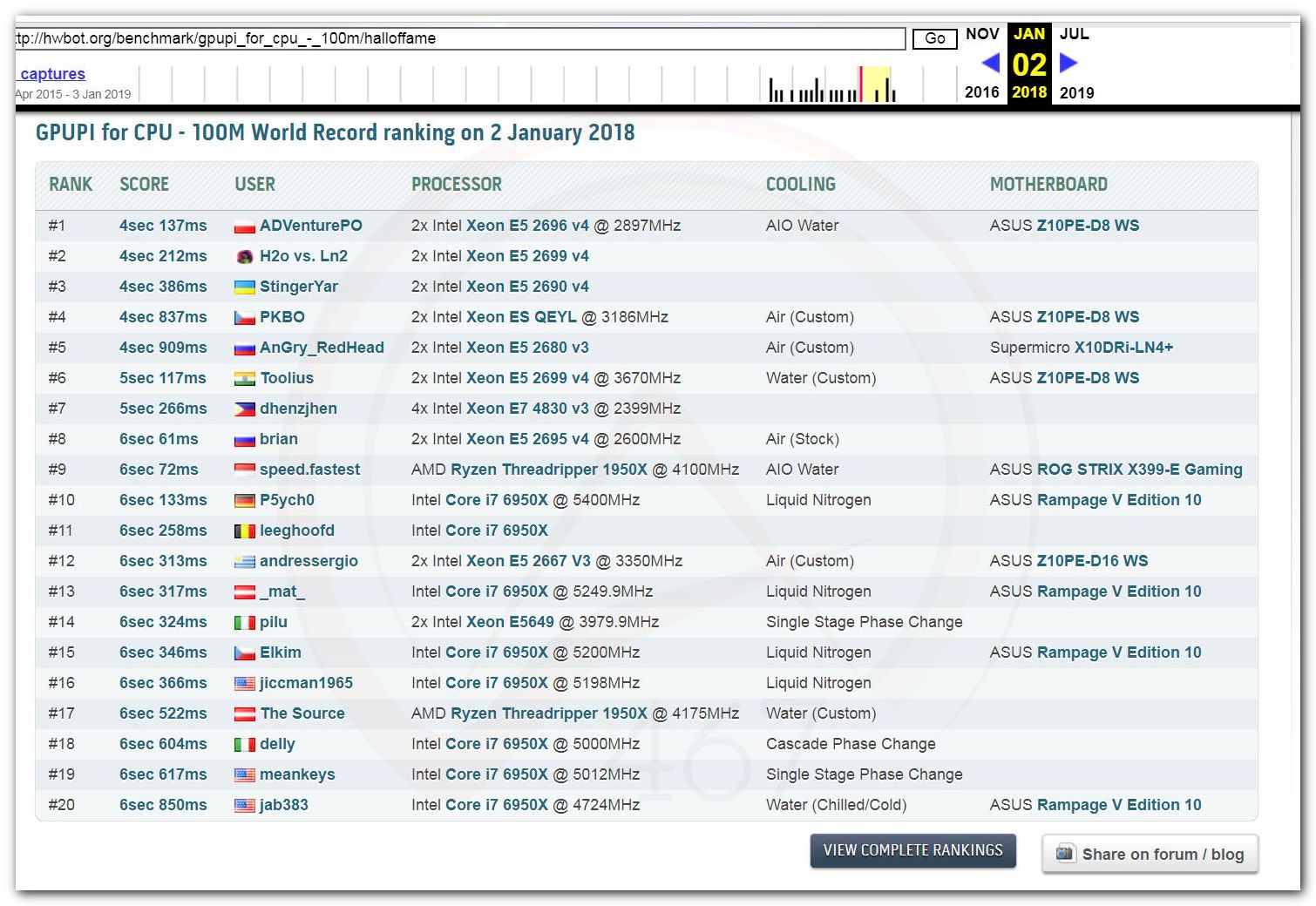Click H2o vs. Ln2's avatar icon

click(245, 257)
